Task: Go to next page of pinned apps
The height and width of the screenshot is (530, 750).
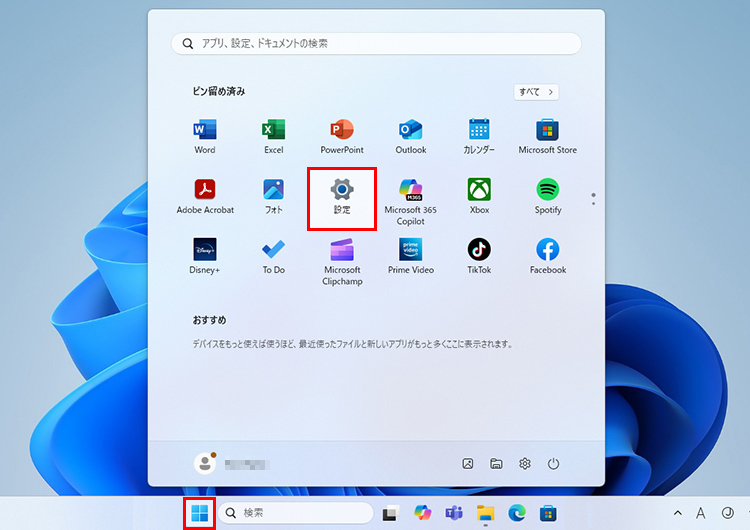Action: click(x=593, y=203)
